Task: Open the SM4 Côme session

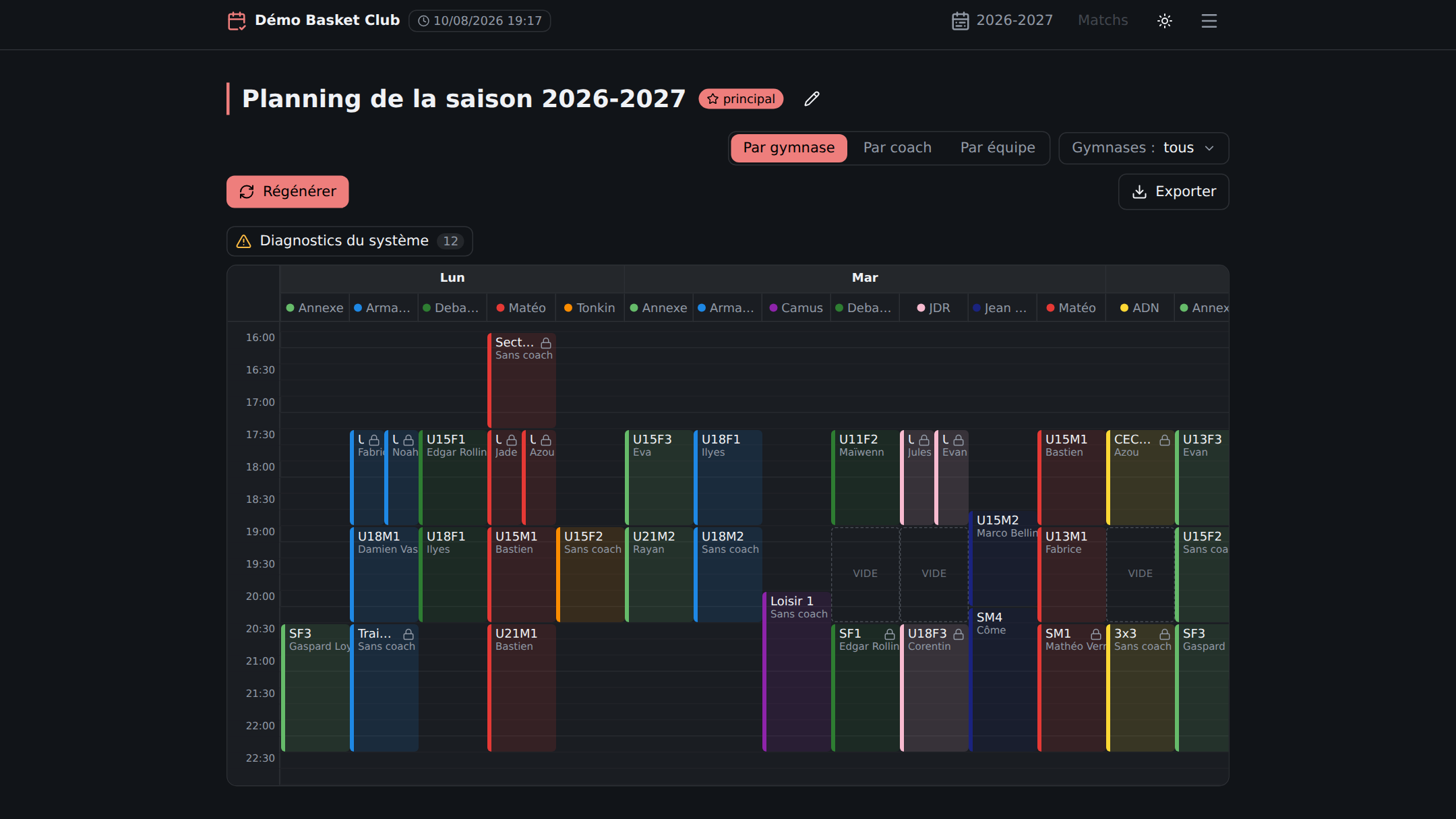Action: (x=1003, y=679)
